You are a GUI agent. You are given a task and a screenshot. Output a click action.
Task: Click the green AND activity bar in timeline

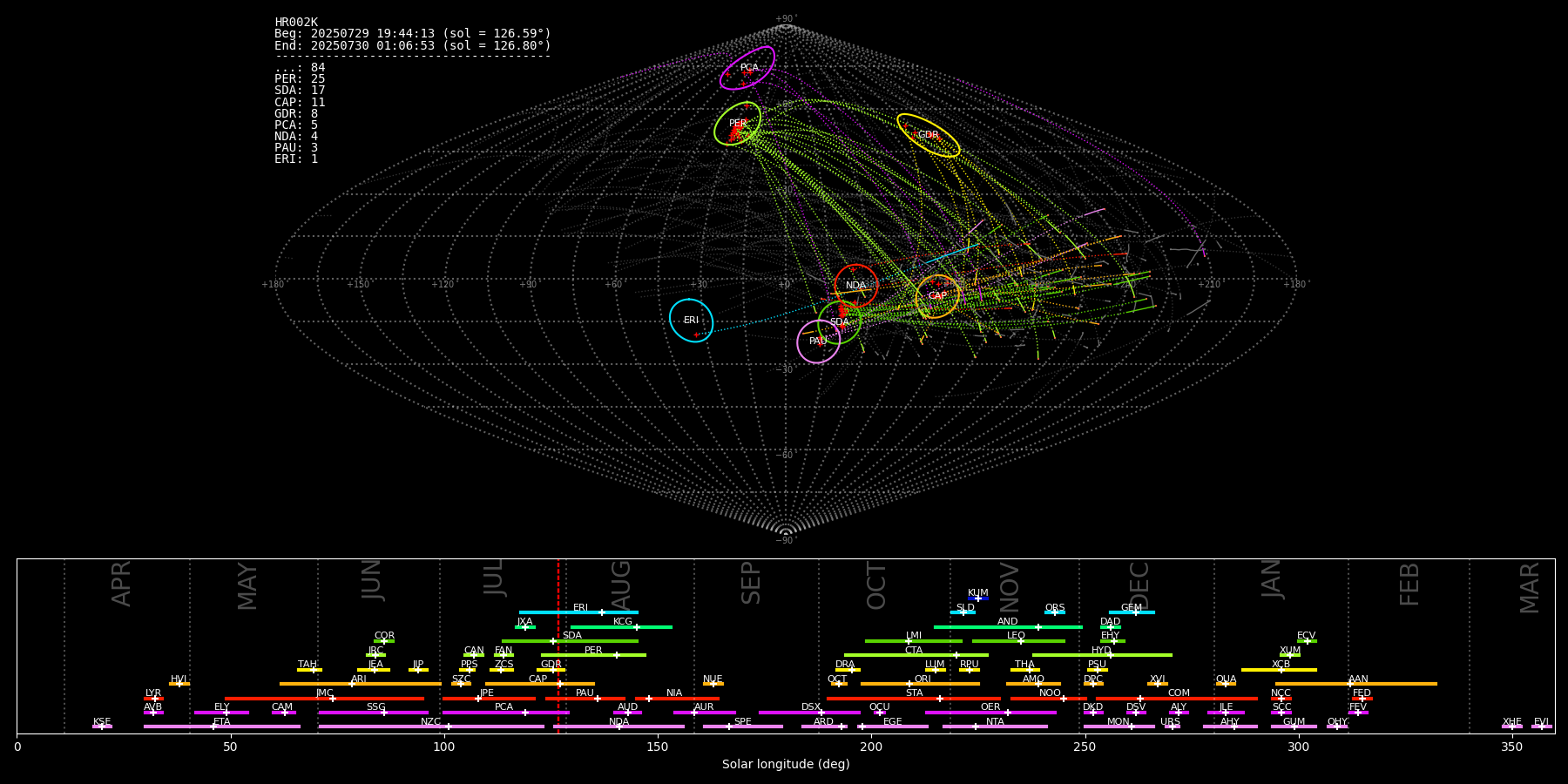click(1008, 626)
